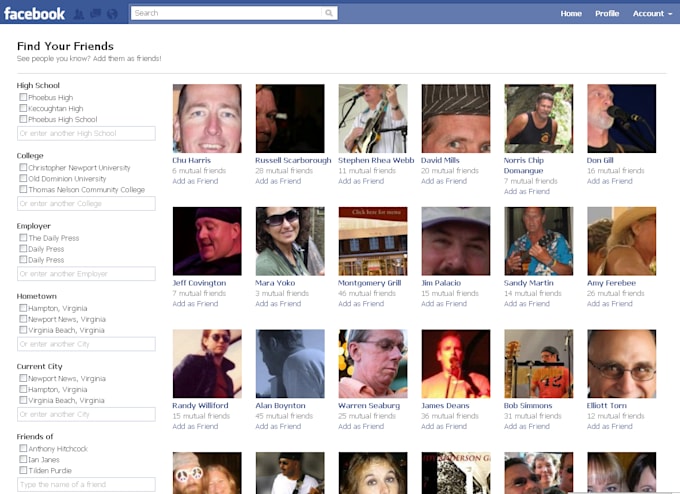
Task: Focus the Search input field
Action: [x=227, y=13]
